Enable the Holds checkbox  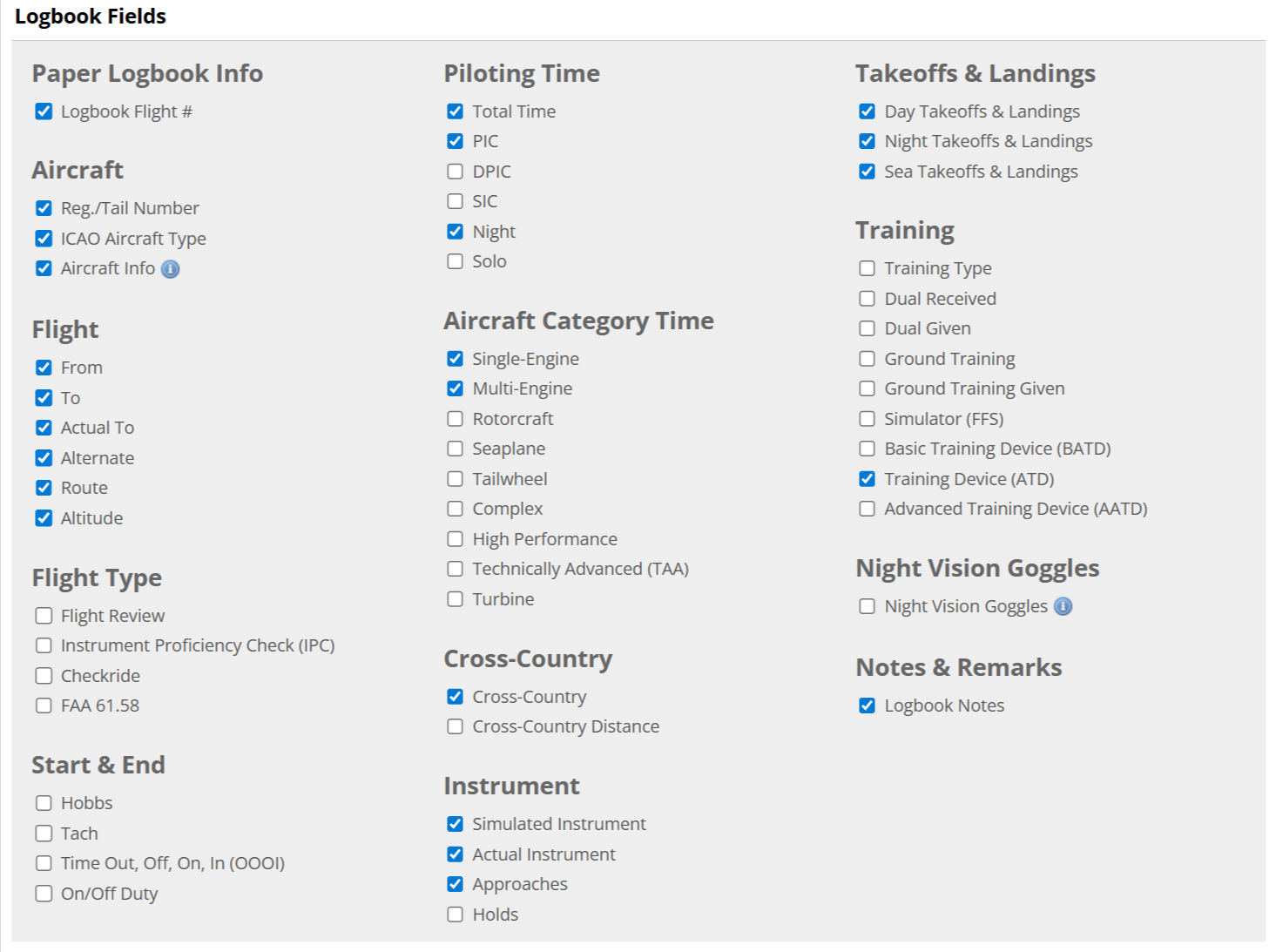pyautogui.click(x=454, y=914)
